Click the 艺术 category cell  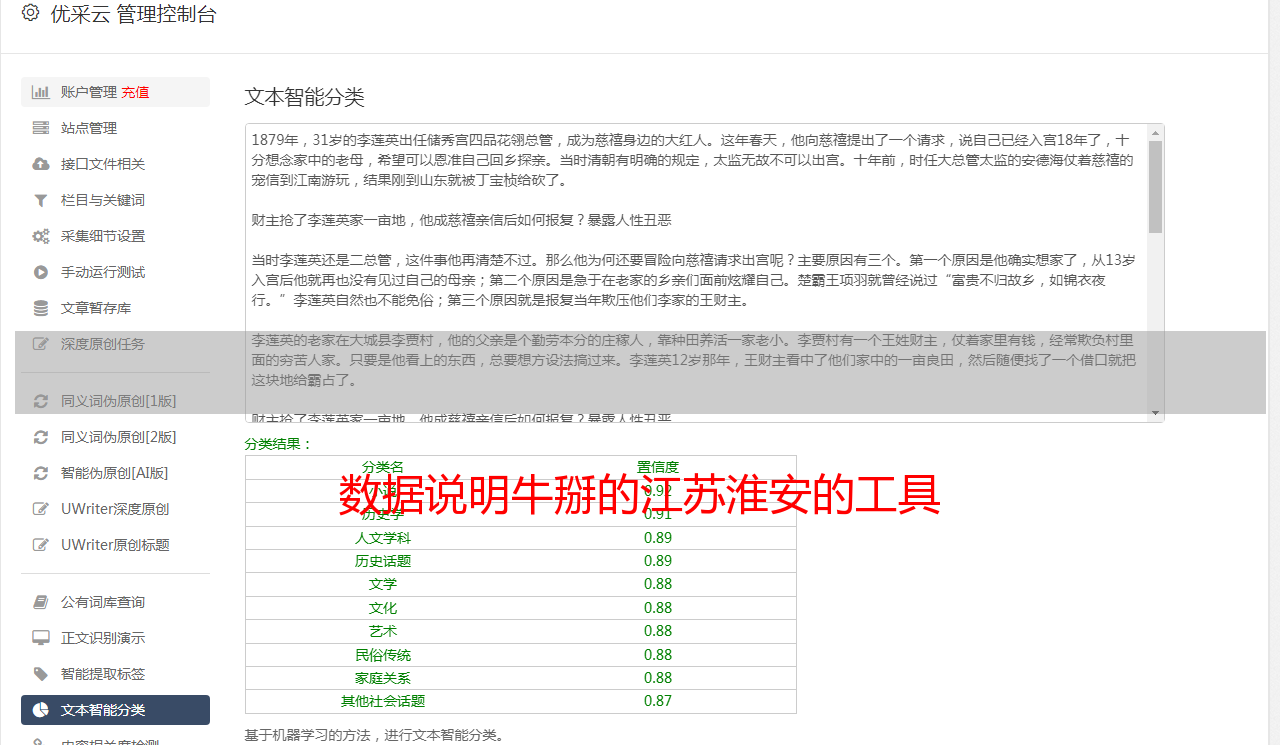click(x=383, y=631)
